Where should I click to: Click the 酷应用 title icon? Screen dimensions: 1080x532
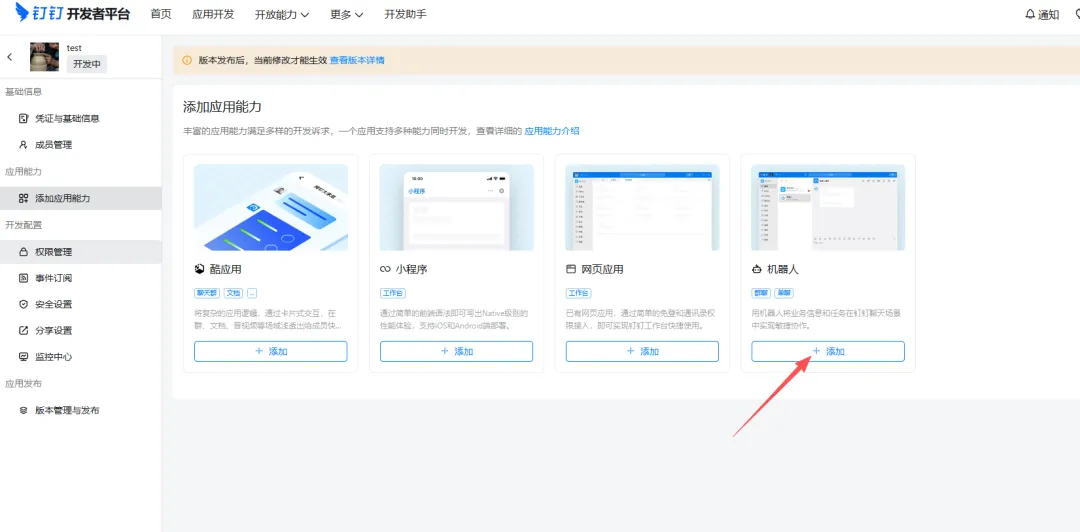pyautogui.click(x=200, y=269)
